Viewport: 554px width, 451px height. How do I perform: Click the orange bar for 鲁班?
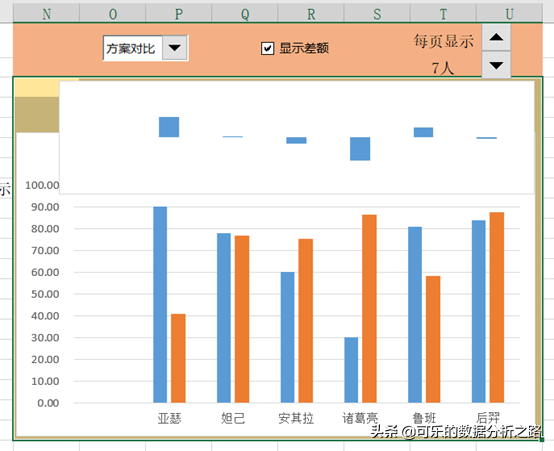tap(433, 339)
